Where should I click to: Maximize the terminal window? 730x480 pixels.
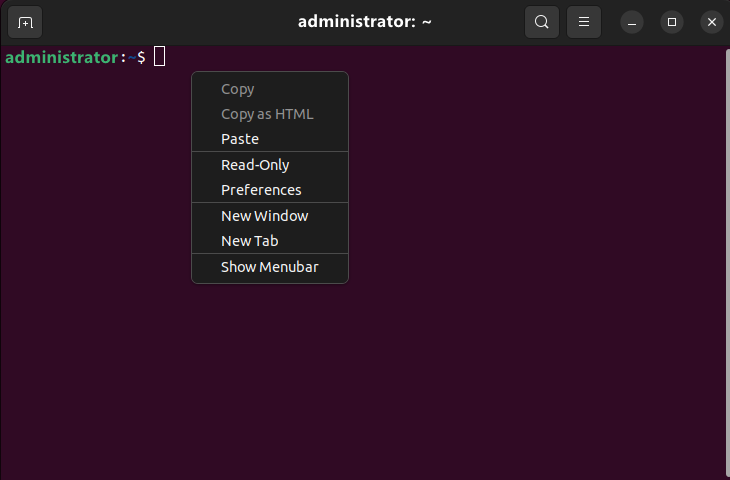click(672, 22)
